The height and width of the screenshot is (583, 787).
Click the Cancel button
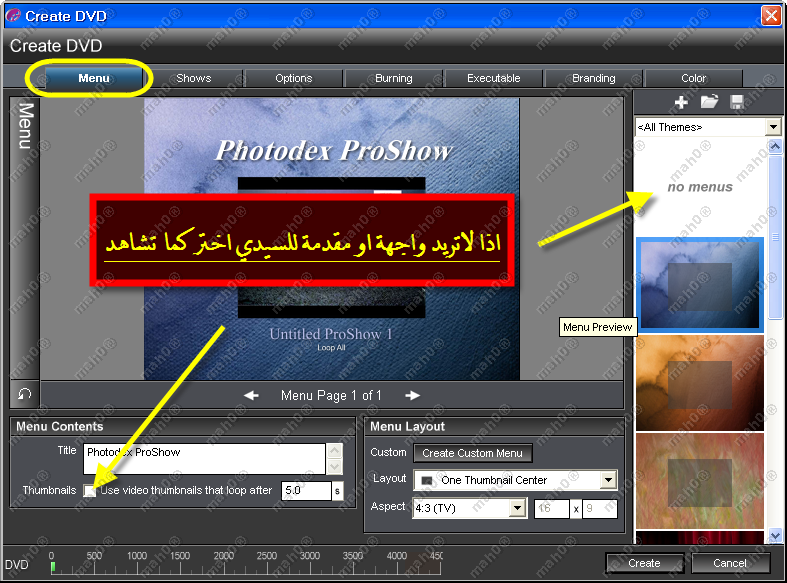(x=730, y=563)
